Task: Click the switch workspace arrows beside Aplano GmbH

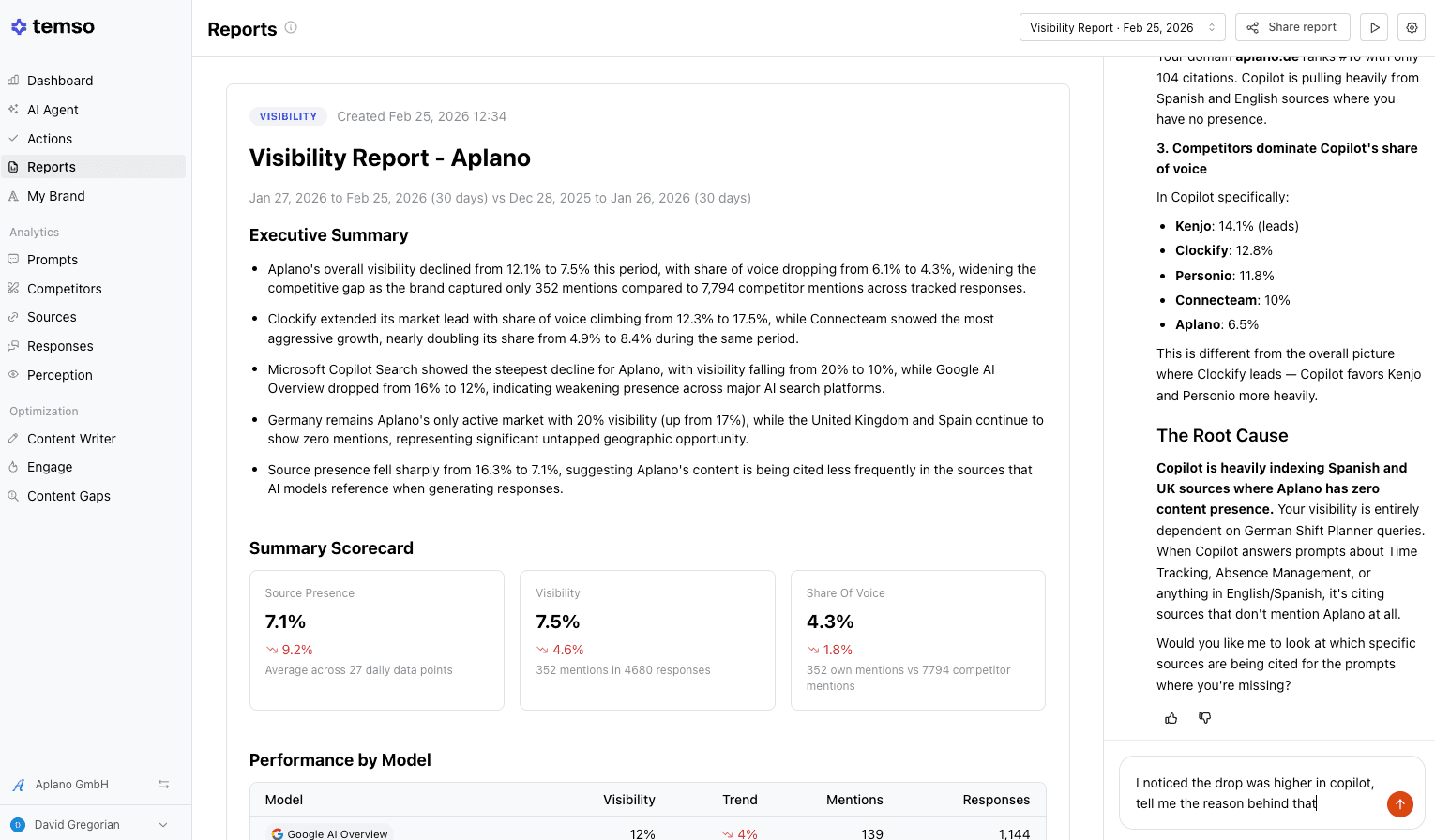Action: click(x=163, y=785)
